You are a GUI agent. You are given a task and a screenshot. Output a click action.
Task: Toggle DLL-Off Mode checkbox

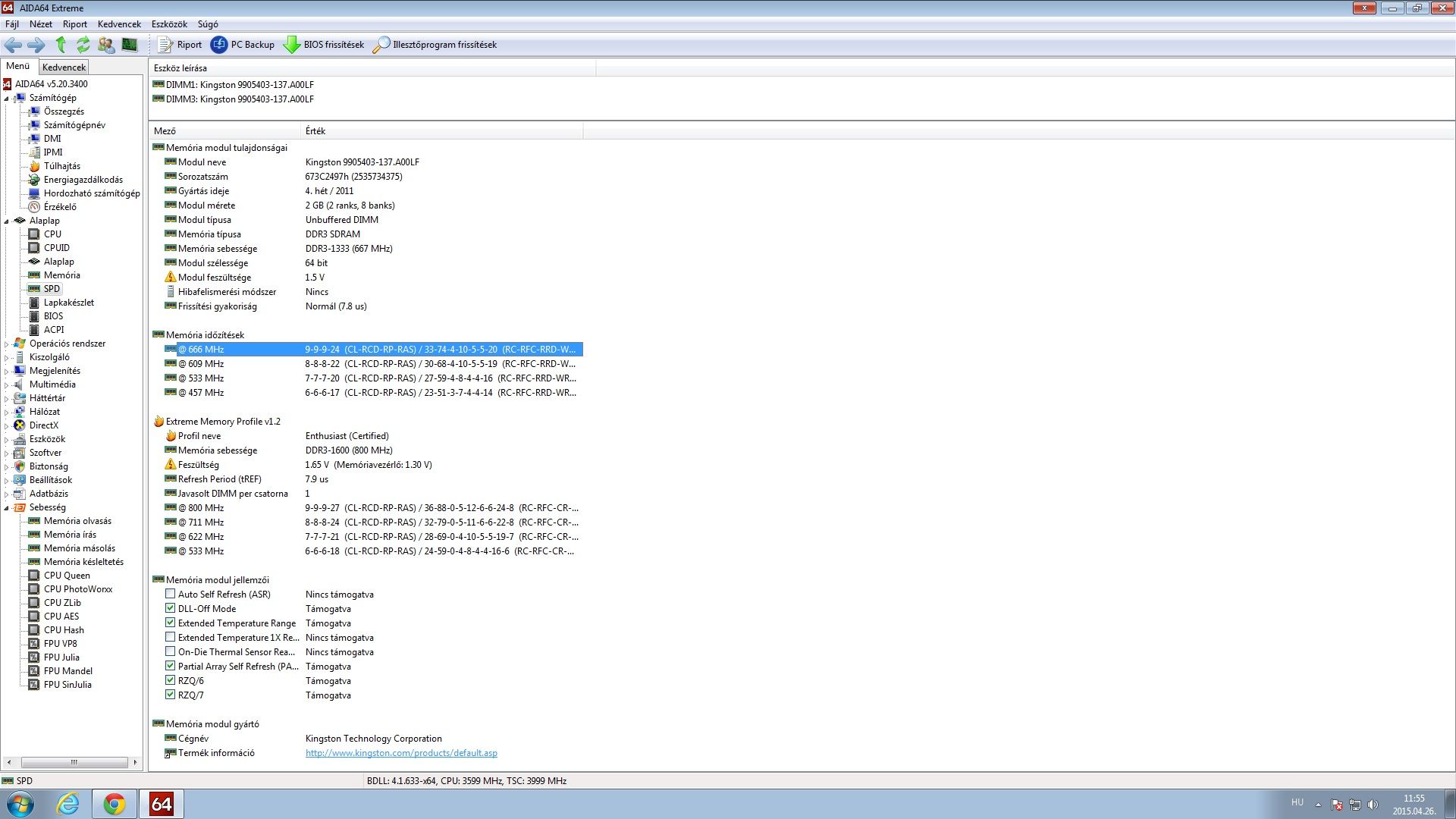point(170,608)
